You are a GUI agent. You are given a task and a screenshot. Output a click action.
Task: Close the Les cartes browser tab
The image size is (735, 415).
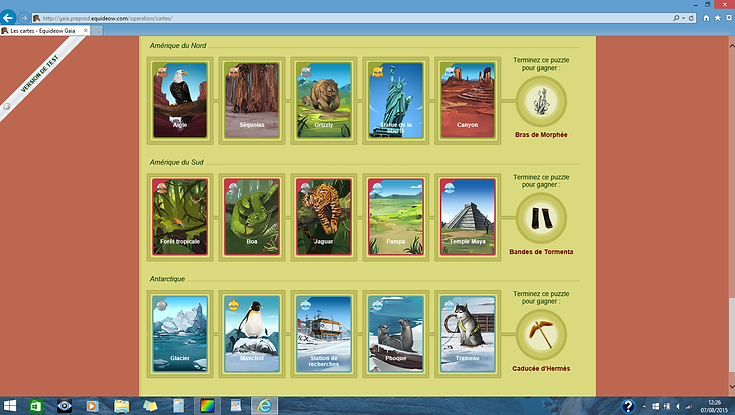tap(85, 30)
